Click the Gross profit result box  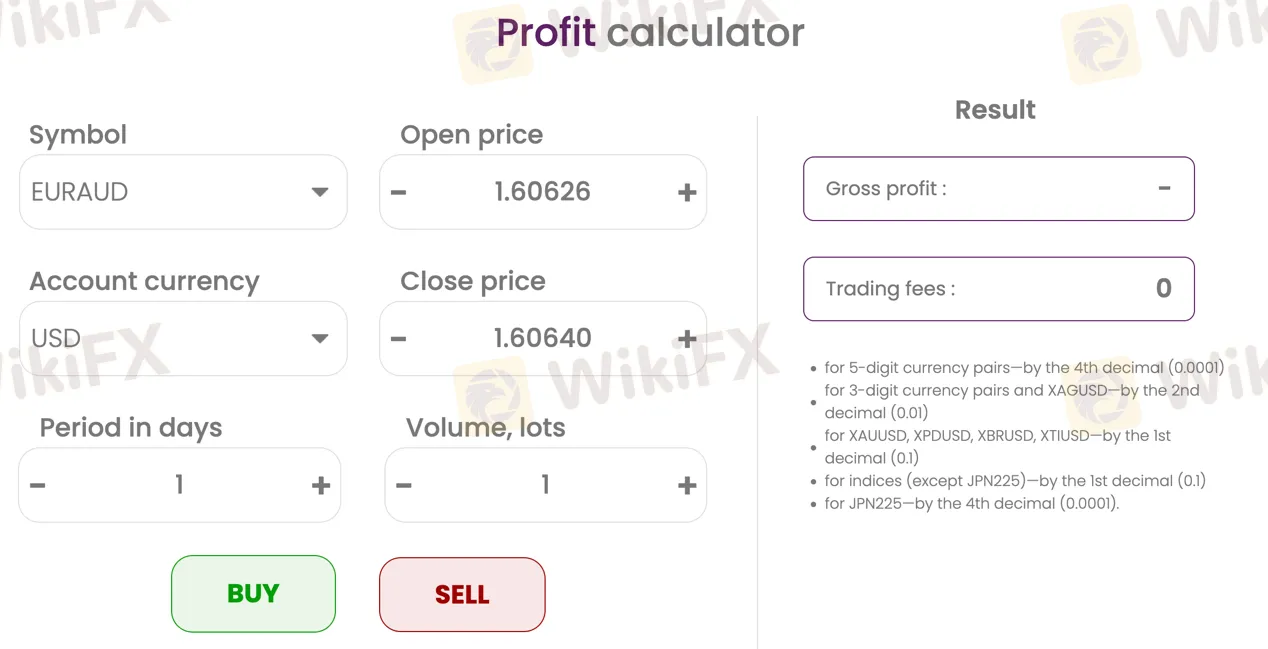click(x=998, y=188)
